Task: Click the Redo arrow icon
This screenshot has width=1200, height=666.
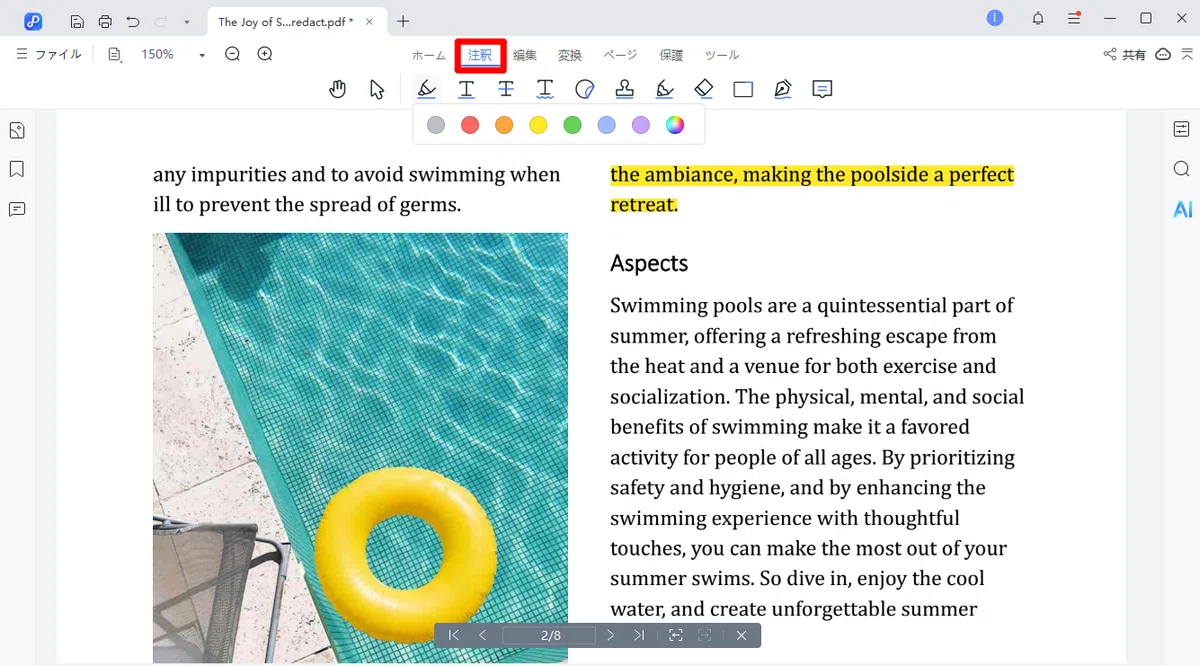Action: coord(160,21)
